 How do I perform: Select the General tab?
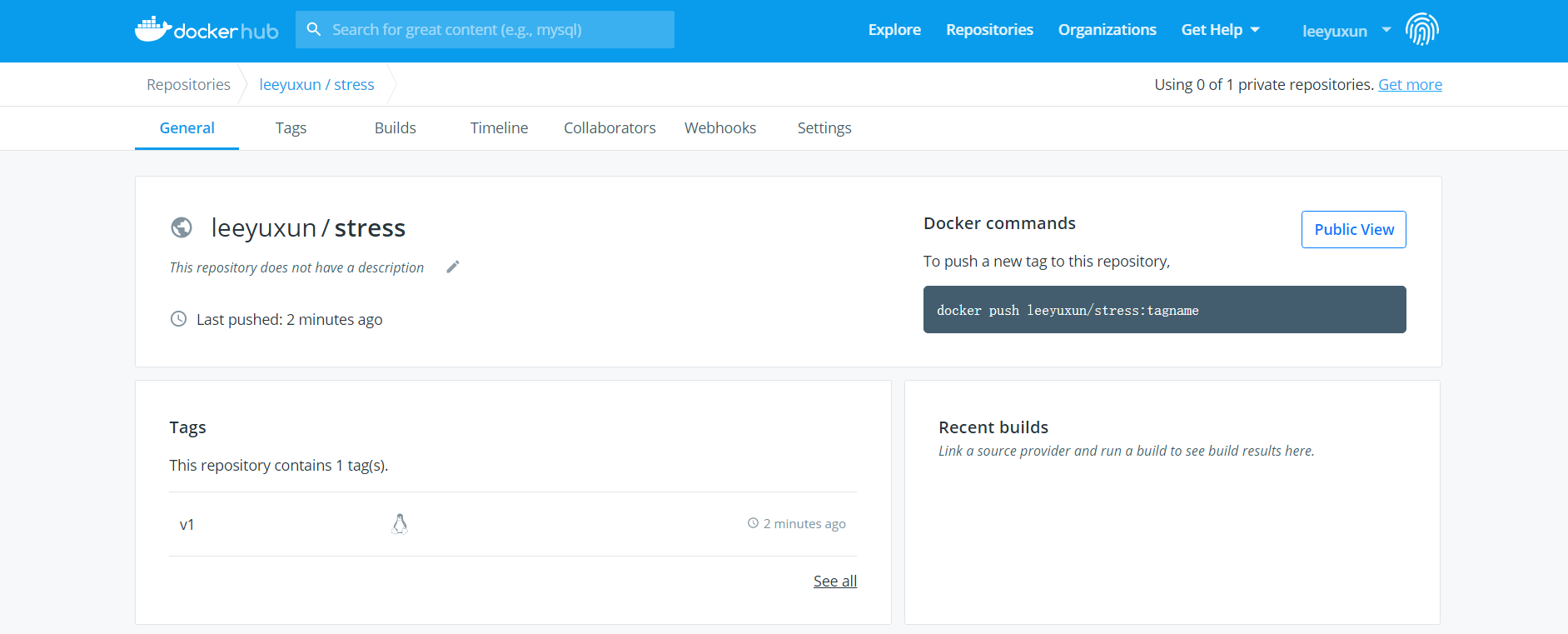coord(187,128)
